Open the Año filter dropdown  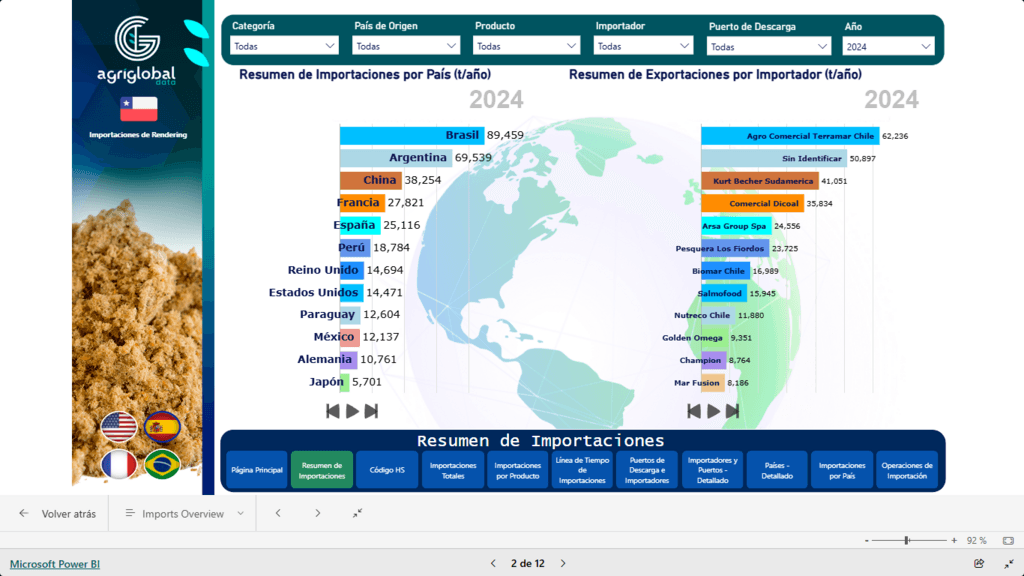(888, 45)
